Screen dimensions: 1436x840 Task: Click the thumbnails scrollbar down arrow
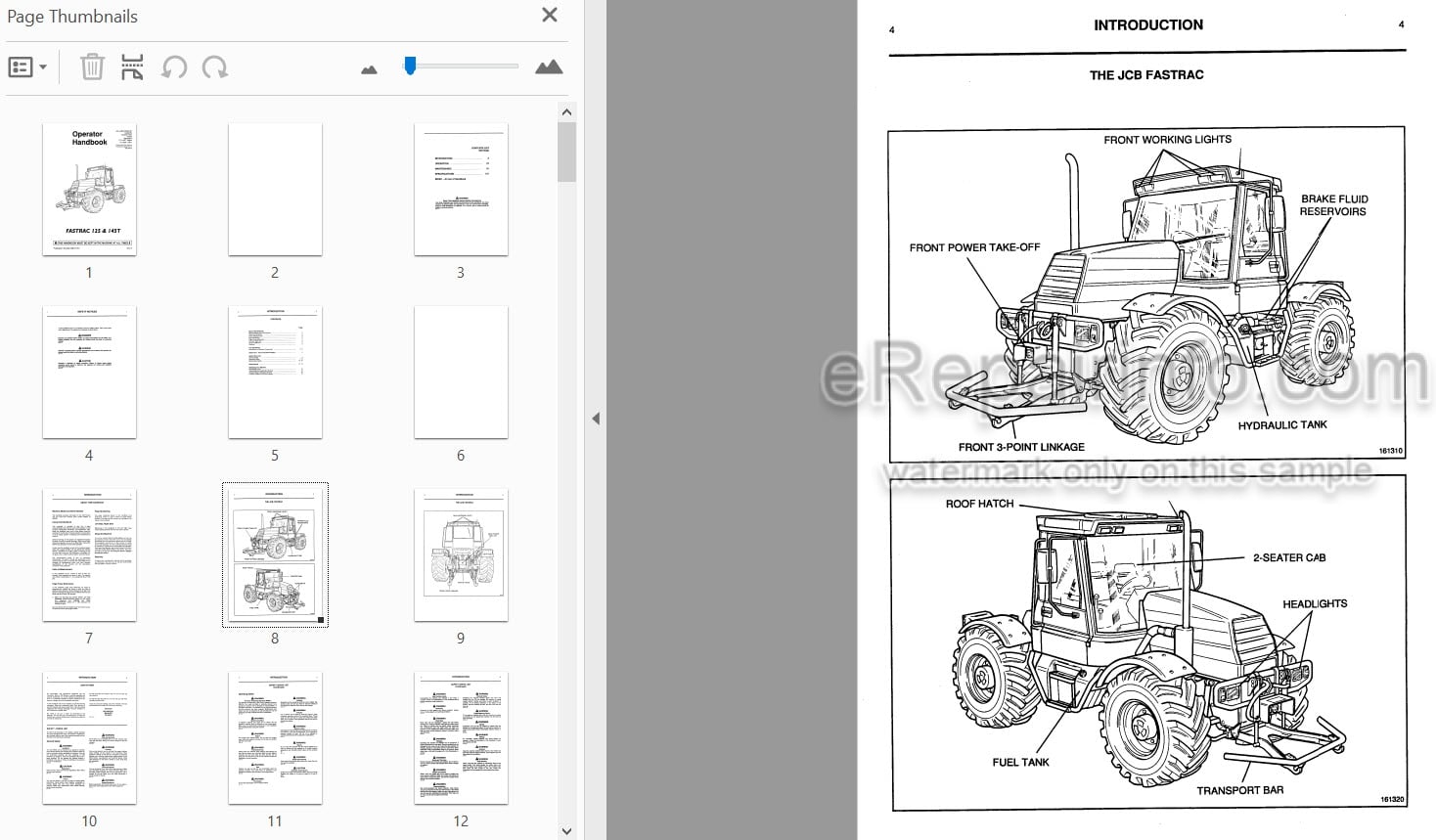pos(566,831)
